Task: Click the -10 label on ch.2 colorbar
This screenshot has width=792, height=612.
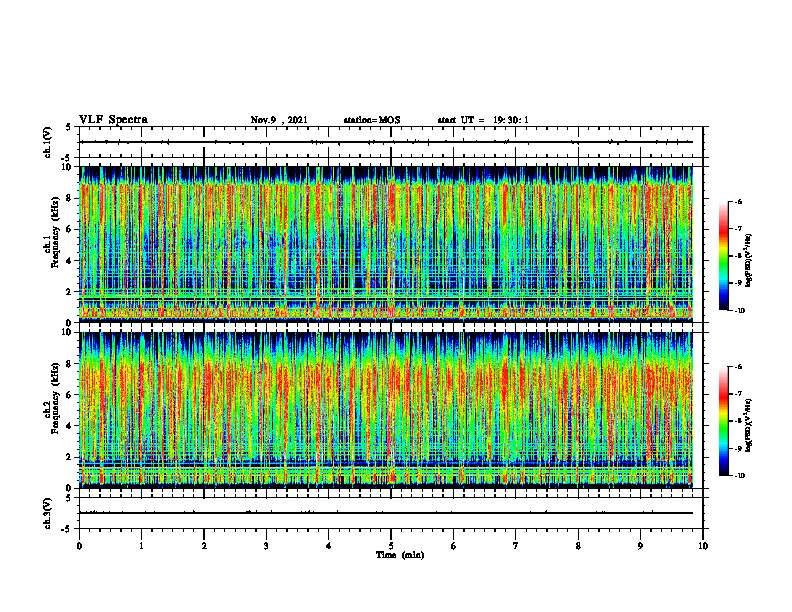Action: click(739, 475)
